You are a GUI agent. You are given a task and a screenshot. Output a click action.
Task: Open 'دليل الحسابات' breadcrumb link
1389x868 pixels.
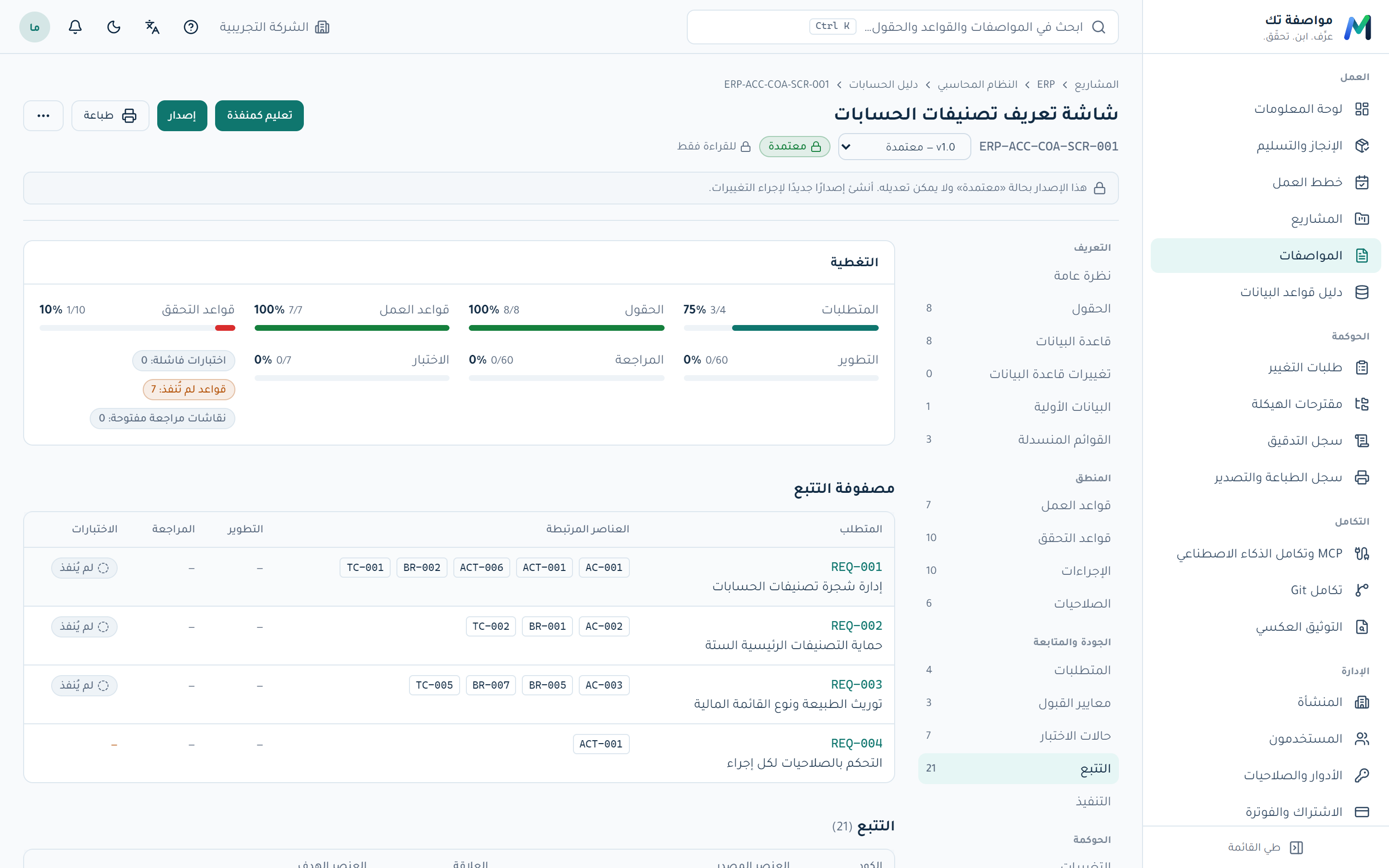884,84
